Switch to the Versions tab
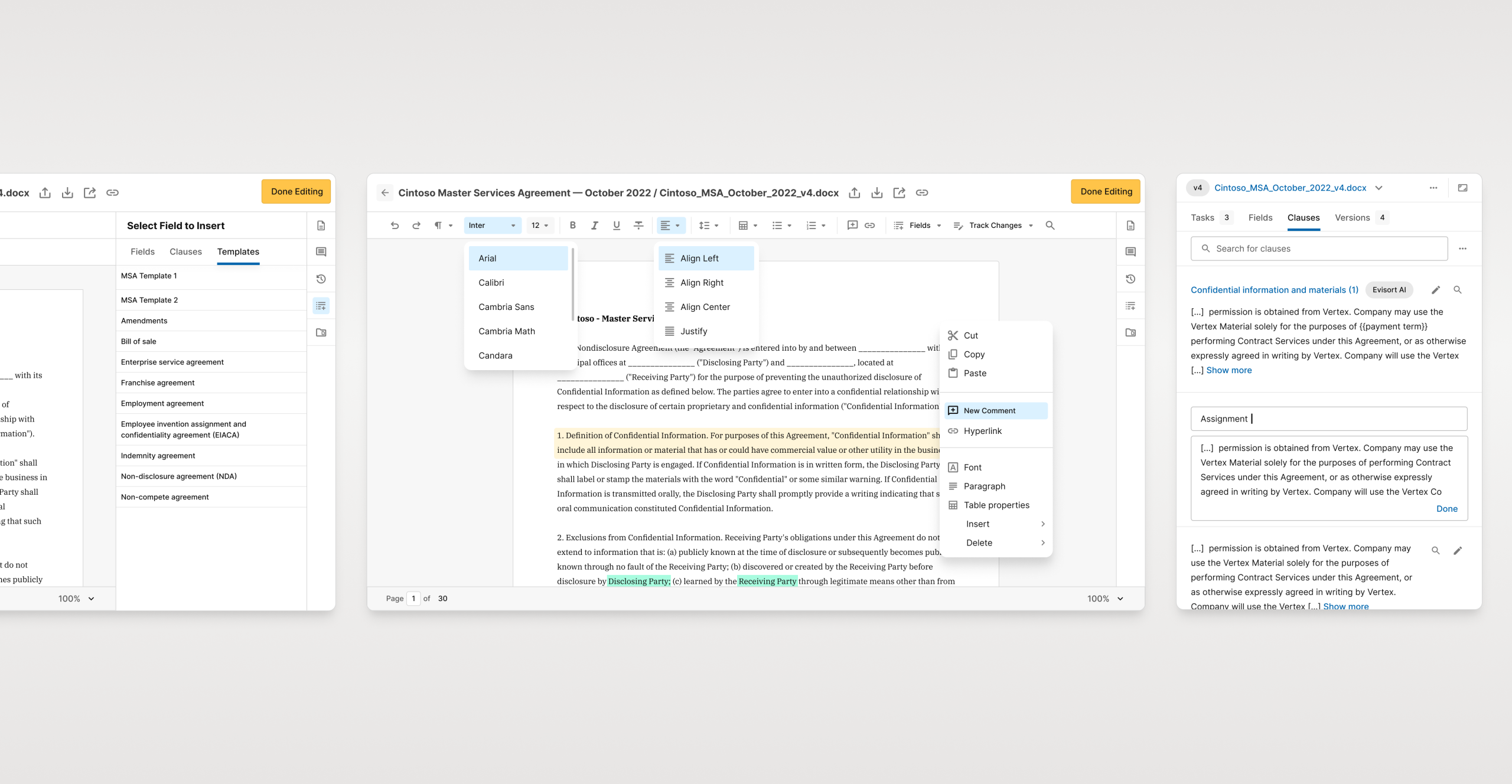The height and width of the screenshot is (784, 1512). (x=1353, y=217)
